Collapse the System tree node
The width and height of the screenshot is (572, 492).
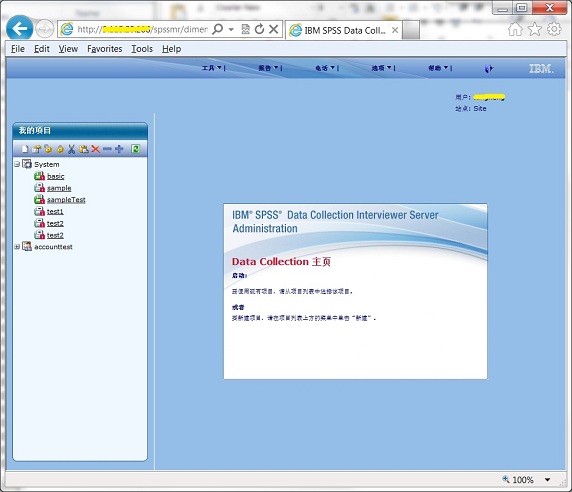point(17,164)
